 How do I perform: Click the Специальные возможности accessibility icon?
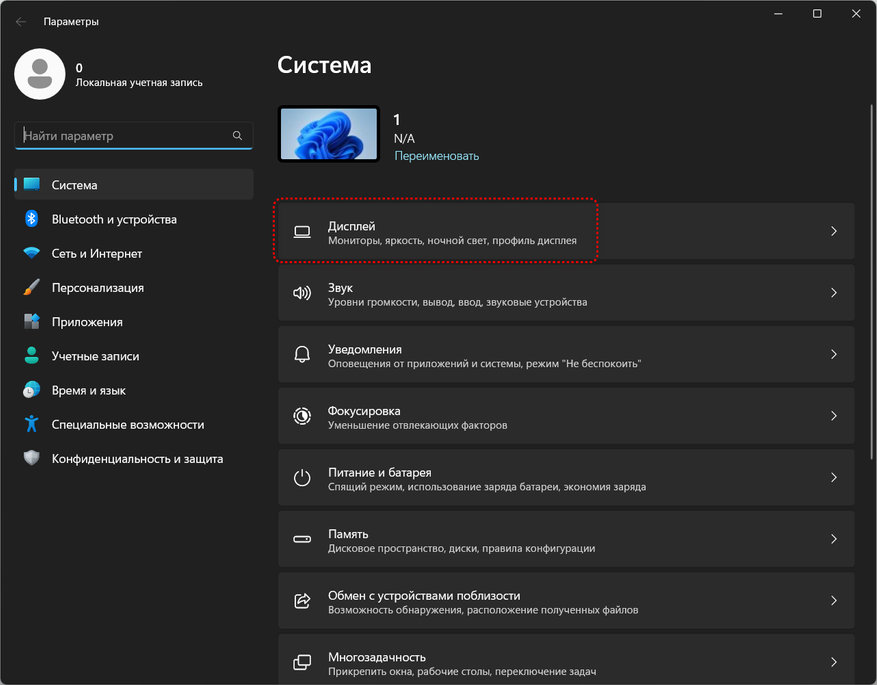pos(32,424)
